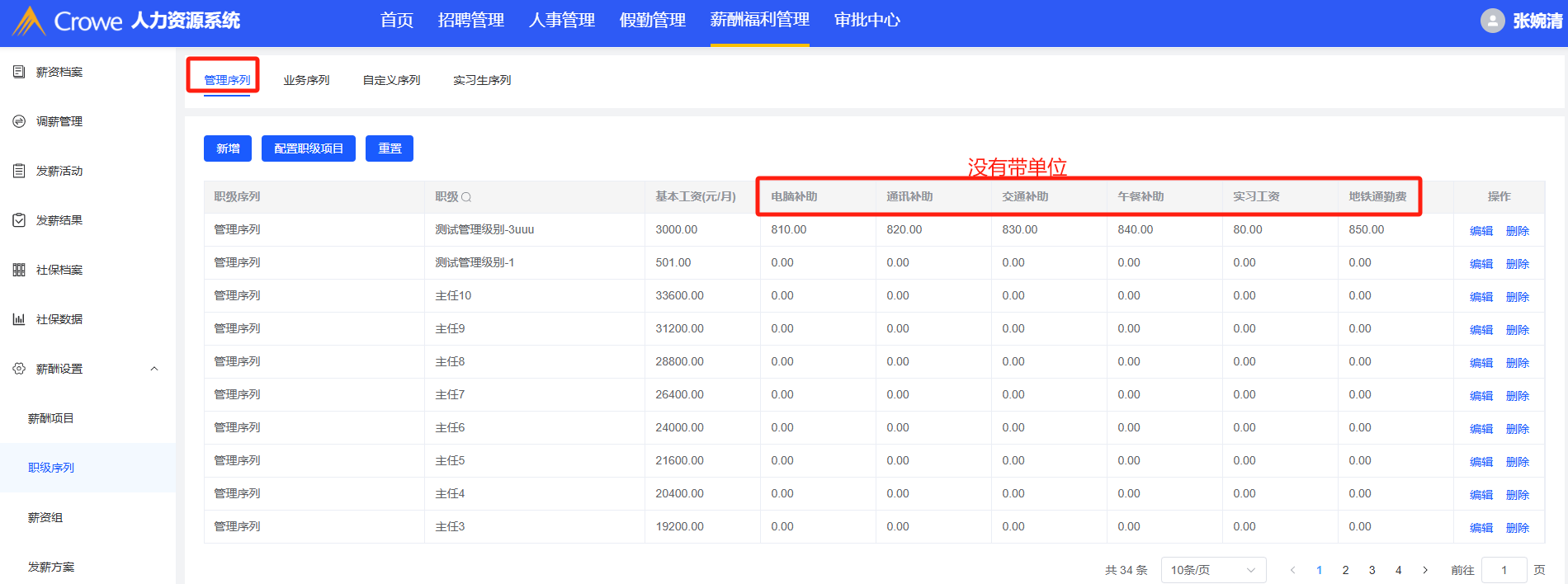1568x584 pixels.
Task: Click the search icon beside 职级 header
Action: tap(466, 197)
